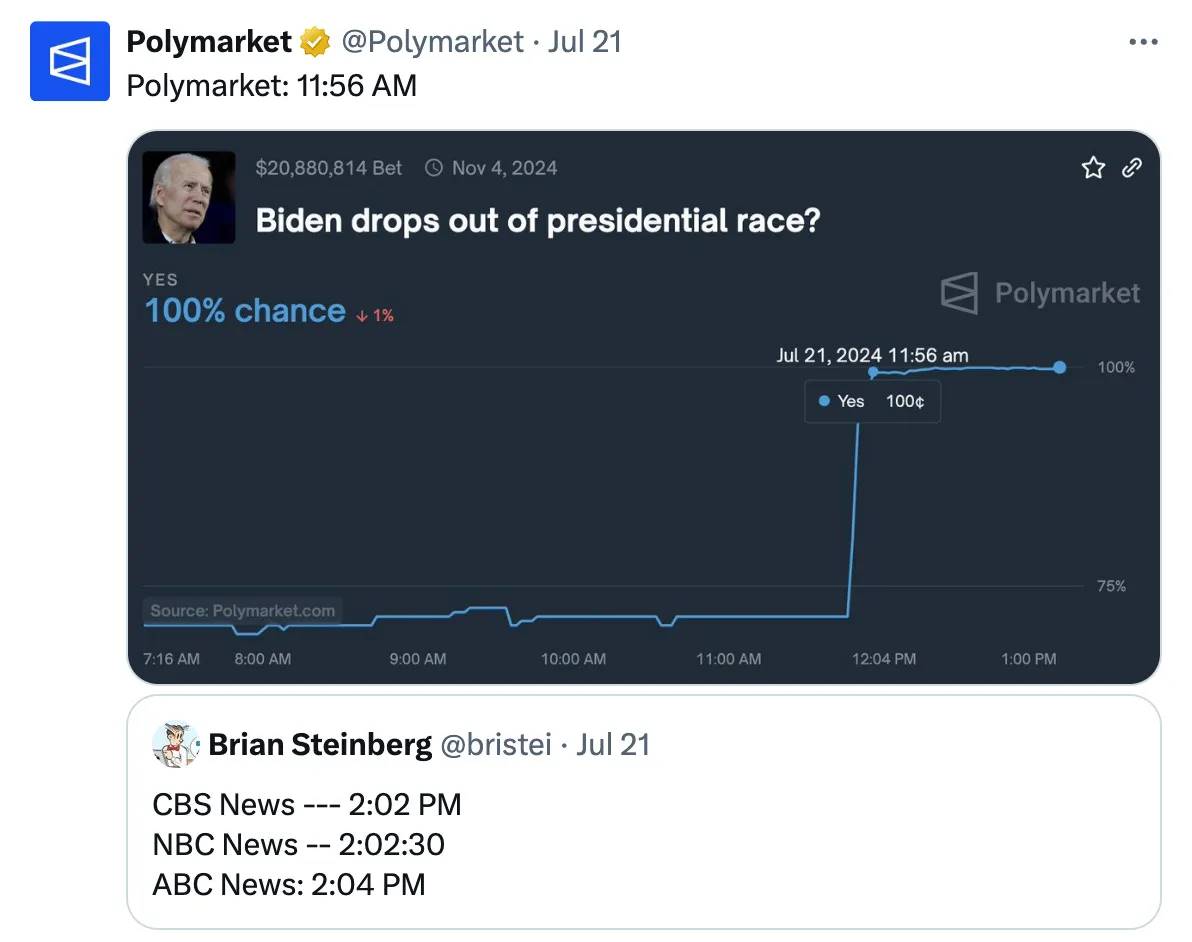
Task: Click the 'Source: Polymarket.com' label
Action: tap(243, 611)
